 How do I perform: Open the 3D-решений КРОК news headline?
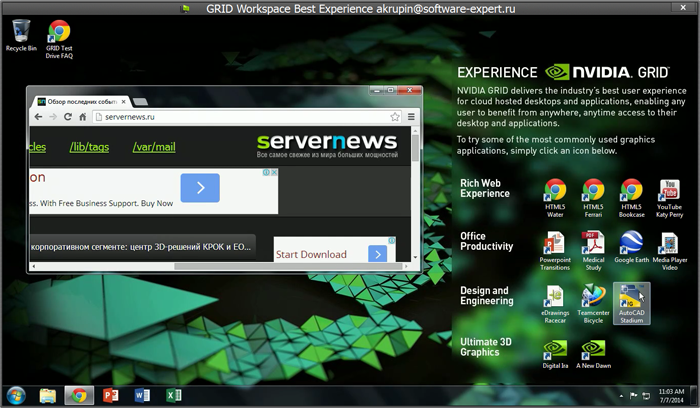pos(141,246)
